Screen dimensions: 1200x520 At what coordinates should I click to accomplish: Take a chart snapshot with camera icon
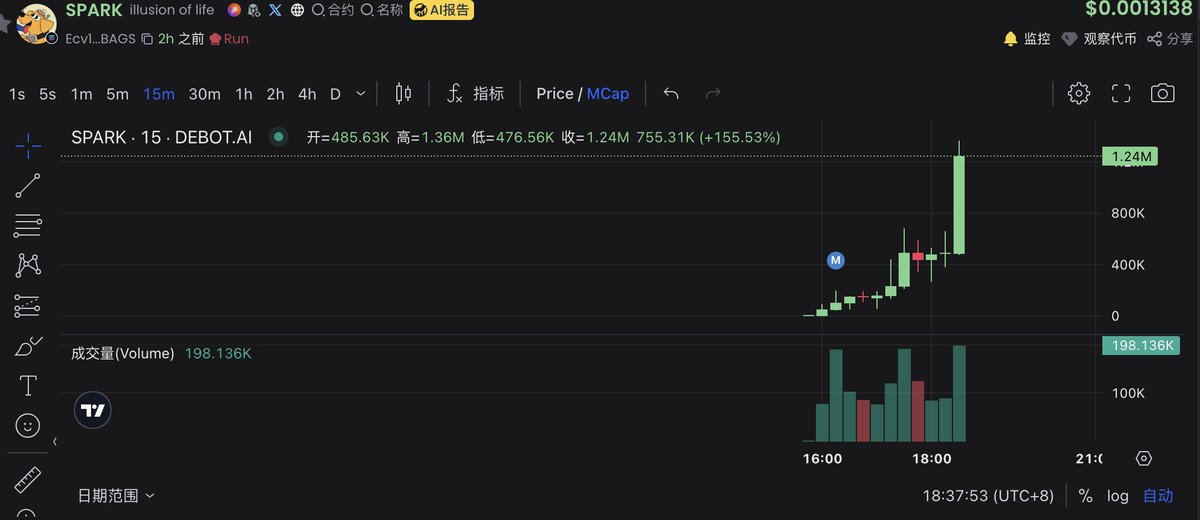pyautogui.click(x=1162, y=93)
